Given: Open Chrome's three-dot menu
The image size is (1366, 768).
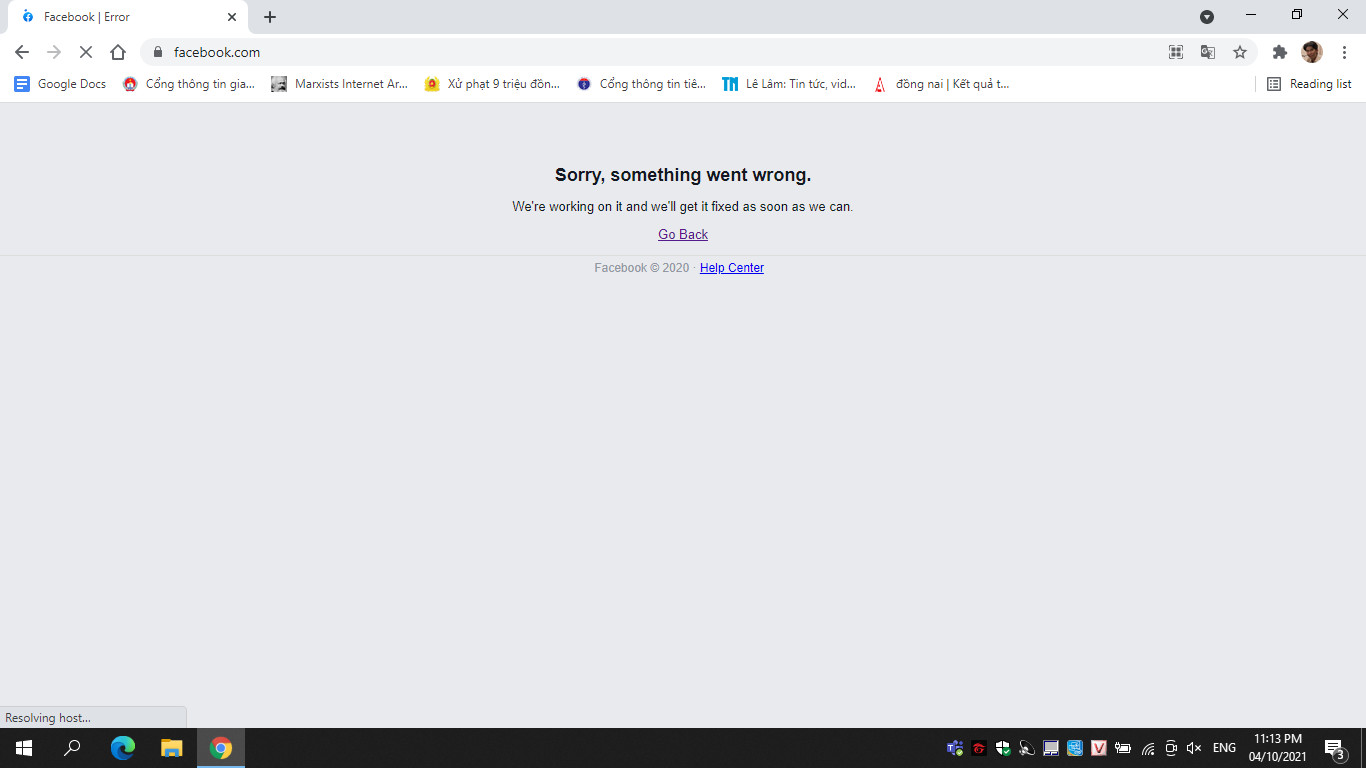Looking at the screenshot, I should click(x=1344, y=52).
